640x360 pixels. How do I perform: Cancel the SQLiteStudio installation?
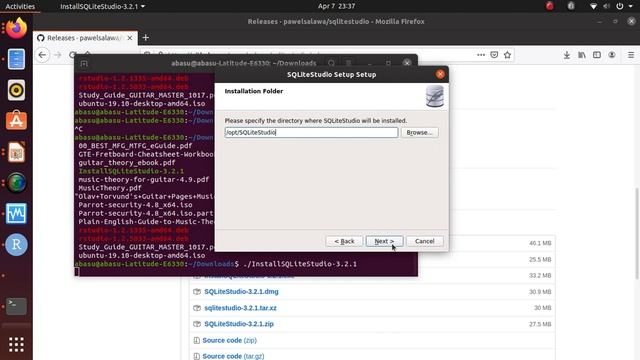click(x=424, y=241)
